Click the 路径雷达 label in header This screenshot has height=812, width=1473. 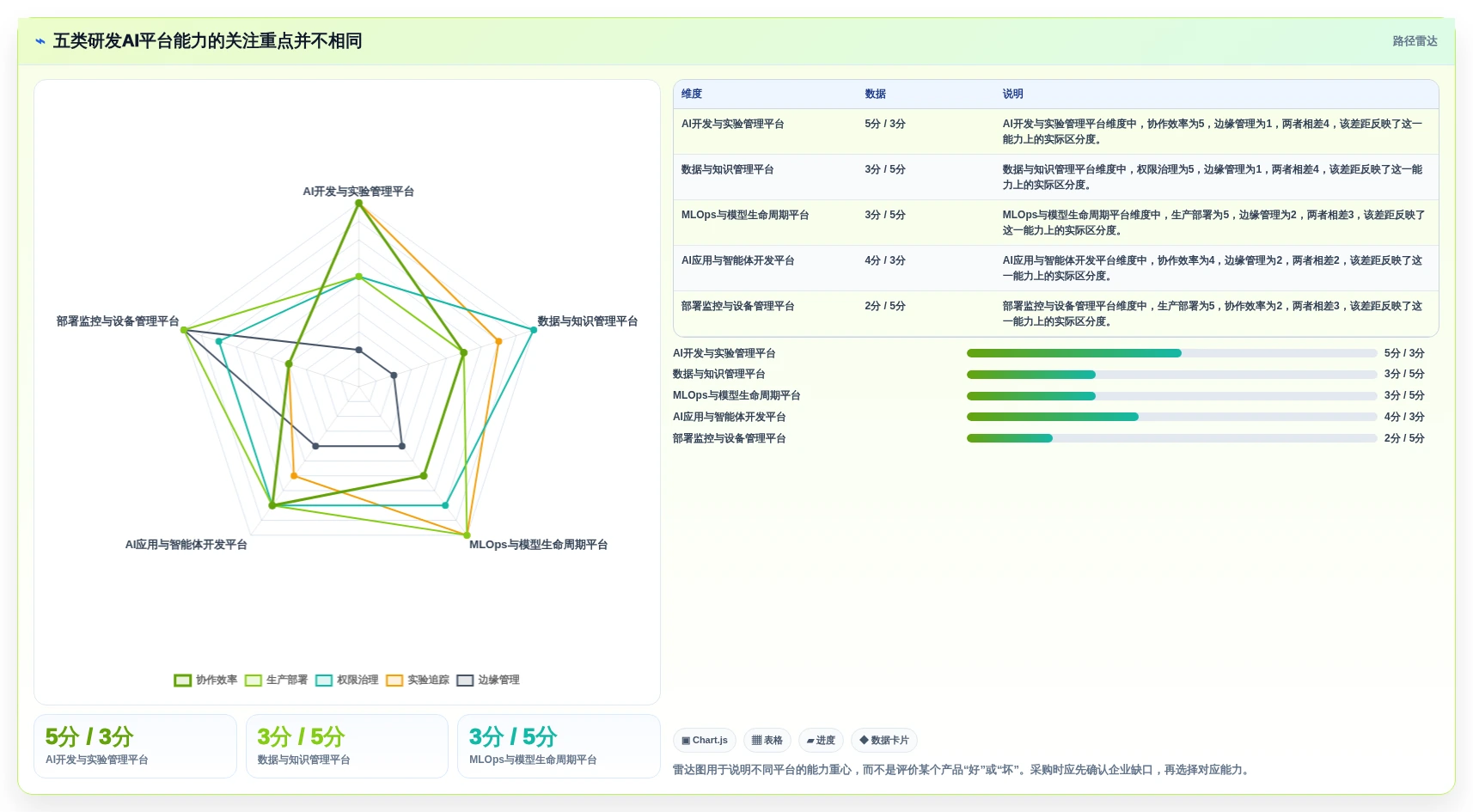click(1415, 41)
